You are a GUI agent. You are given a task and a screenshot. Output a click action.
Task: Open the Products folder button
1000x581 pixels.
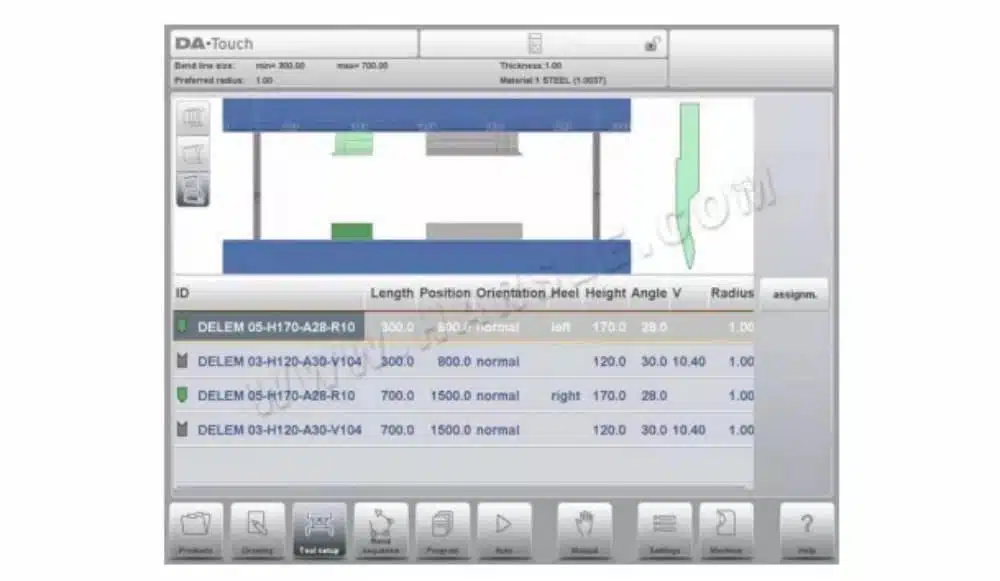click(196, 532)
